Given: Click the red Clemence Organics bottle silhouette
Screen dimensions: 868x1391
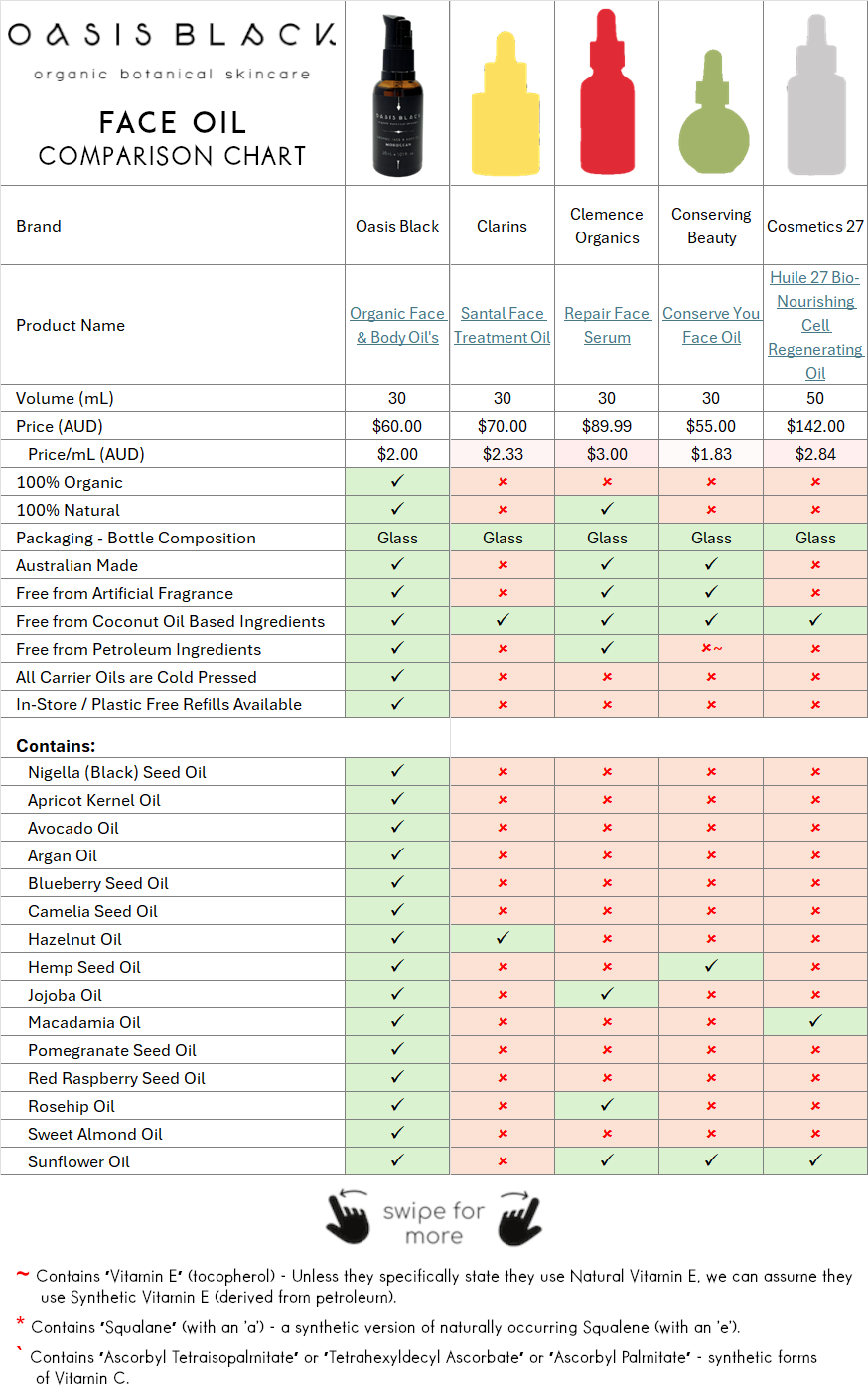Looking at the screenshot, I should tap(607, 91).
